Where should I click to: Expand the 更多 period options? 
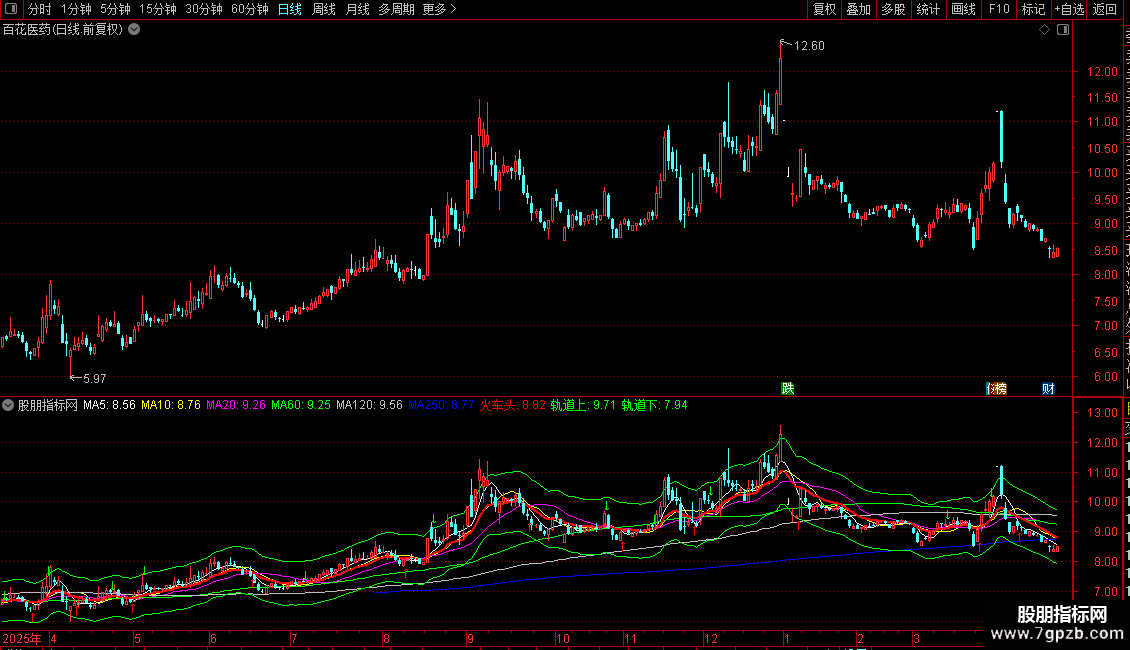(440, 9)
